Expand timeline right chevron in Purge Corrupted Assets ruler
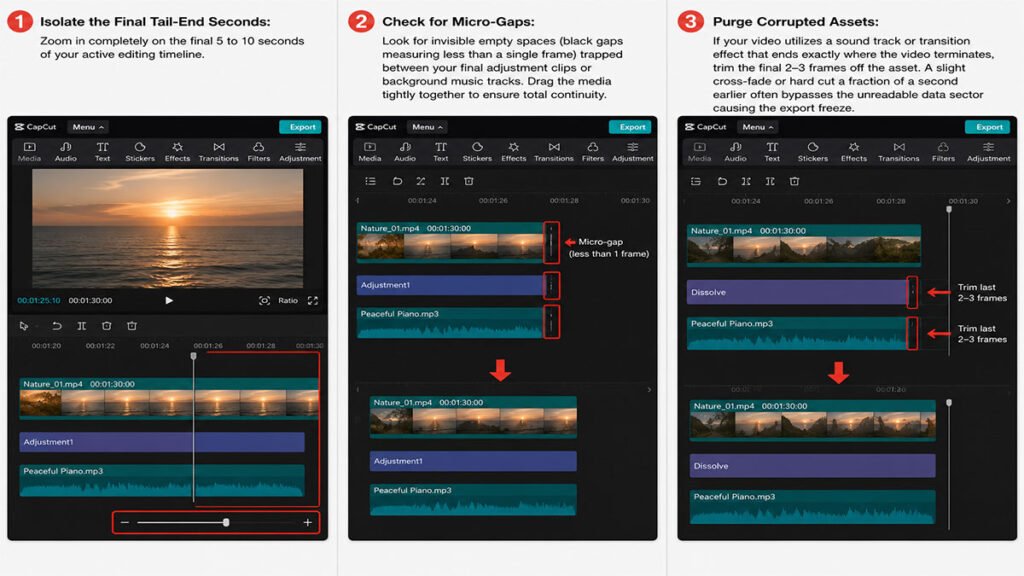This screenshot has height=576, width=1024. click(1009, 201)
